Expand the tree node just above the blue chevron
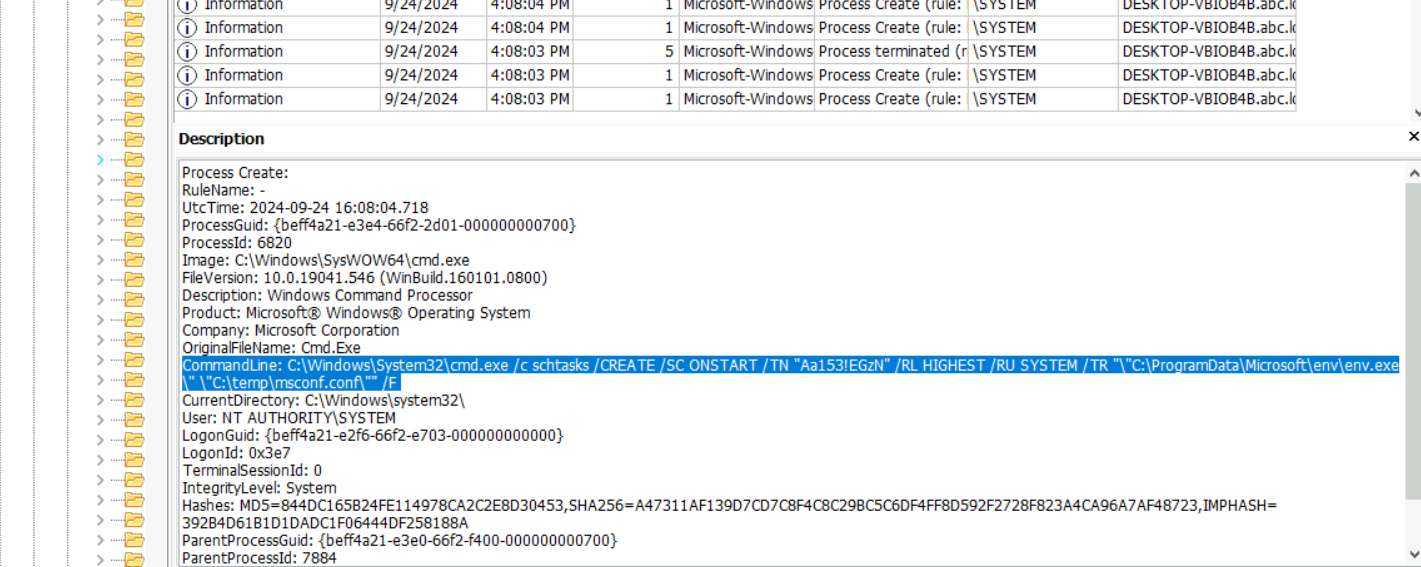This screenshot has width=1421, height=567. [x=100, y=140]
